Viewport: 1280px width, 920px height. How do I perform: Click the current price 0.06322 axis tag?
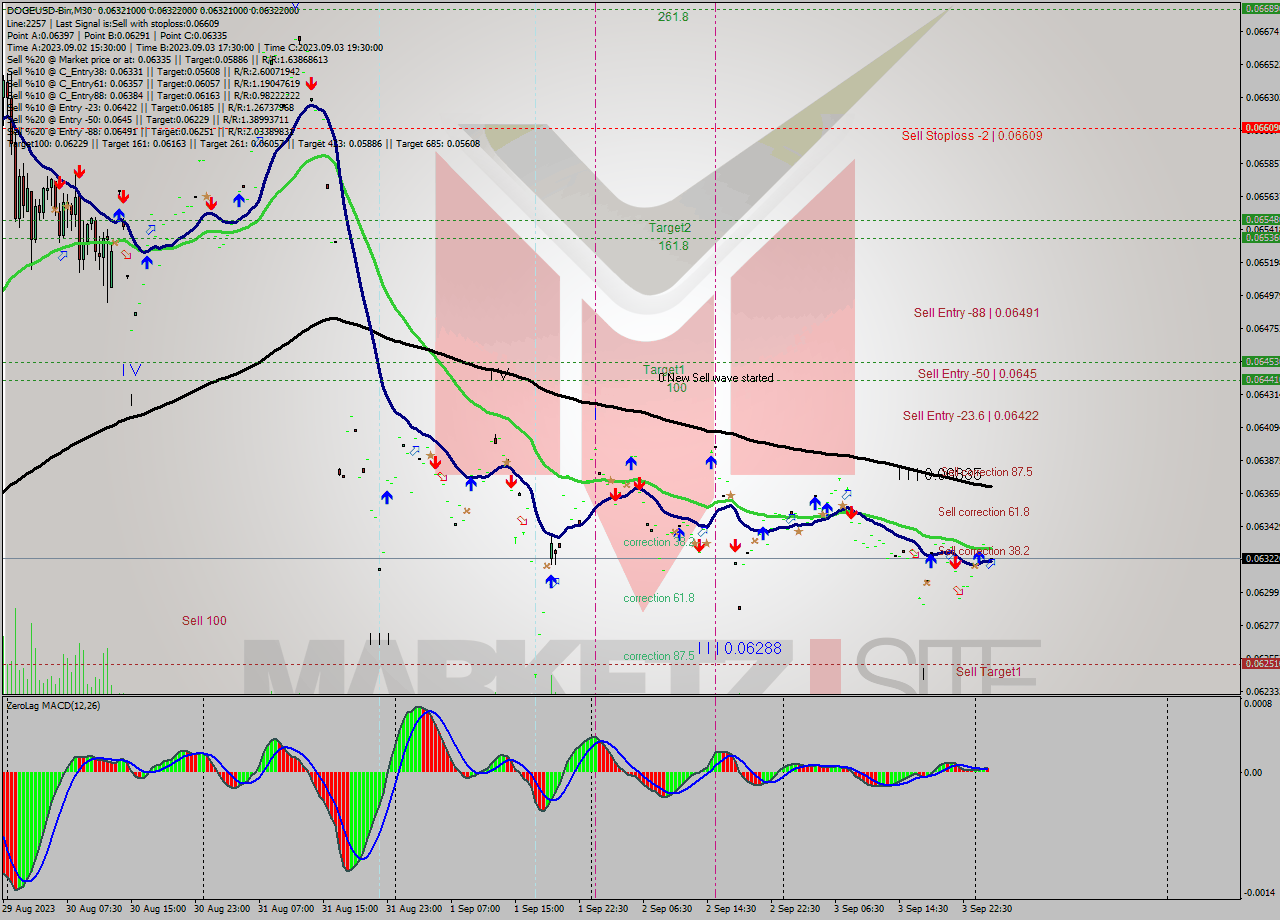point(1260,558)
